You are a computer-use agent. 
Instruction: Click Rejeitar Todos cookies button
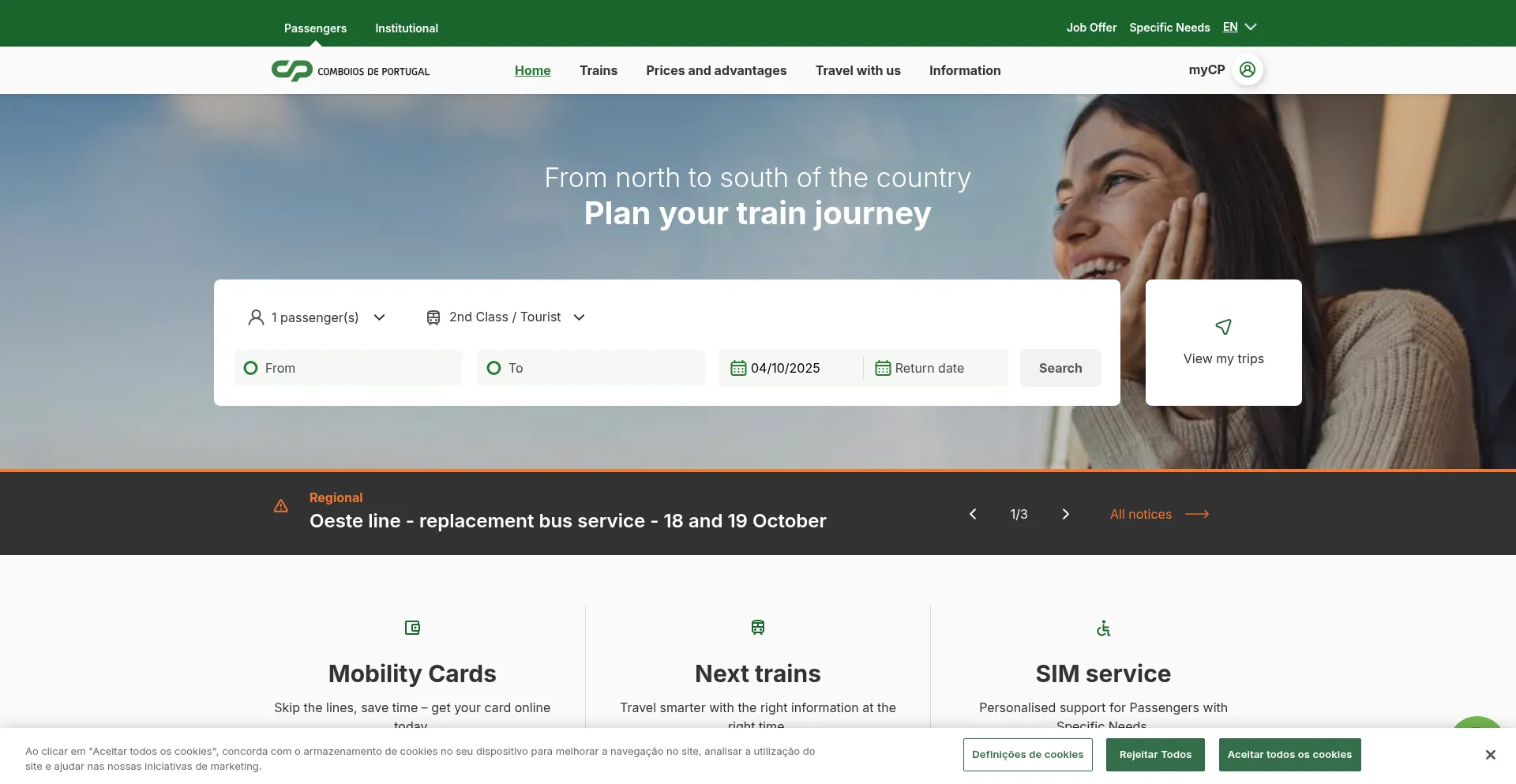coord(1155,755)
